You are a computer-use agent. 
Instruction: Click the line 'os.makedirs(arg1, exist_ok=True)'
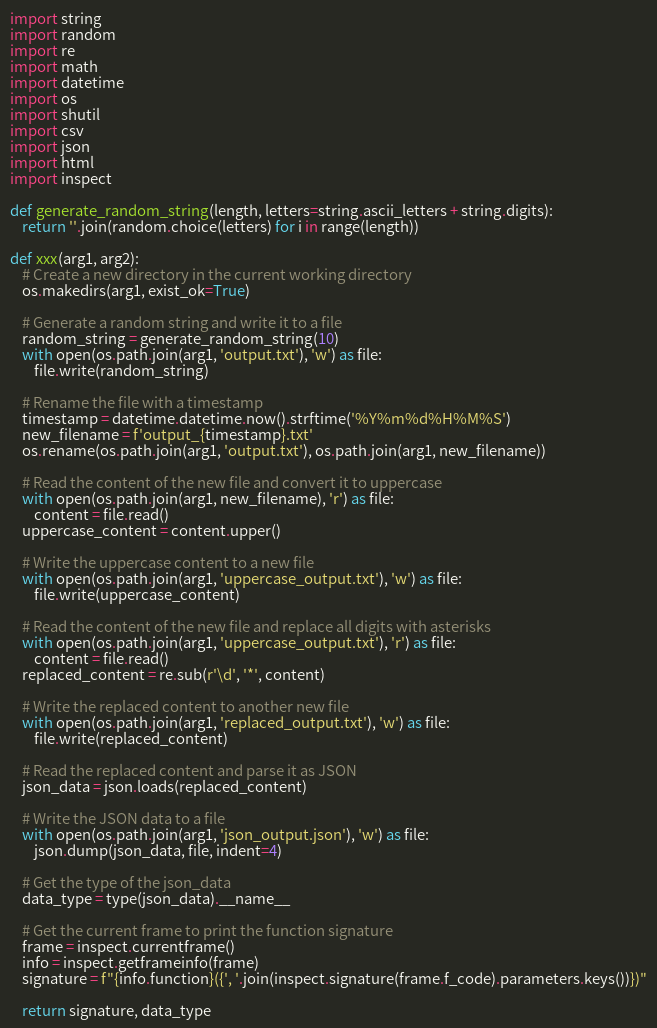136,291
